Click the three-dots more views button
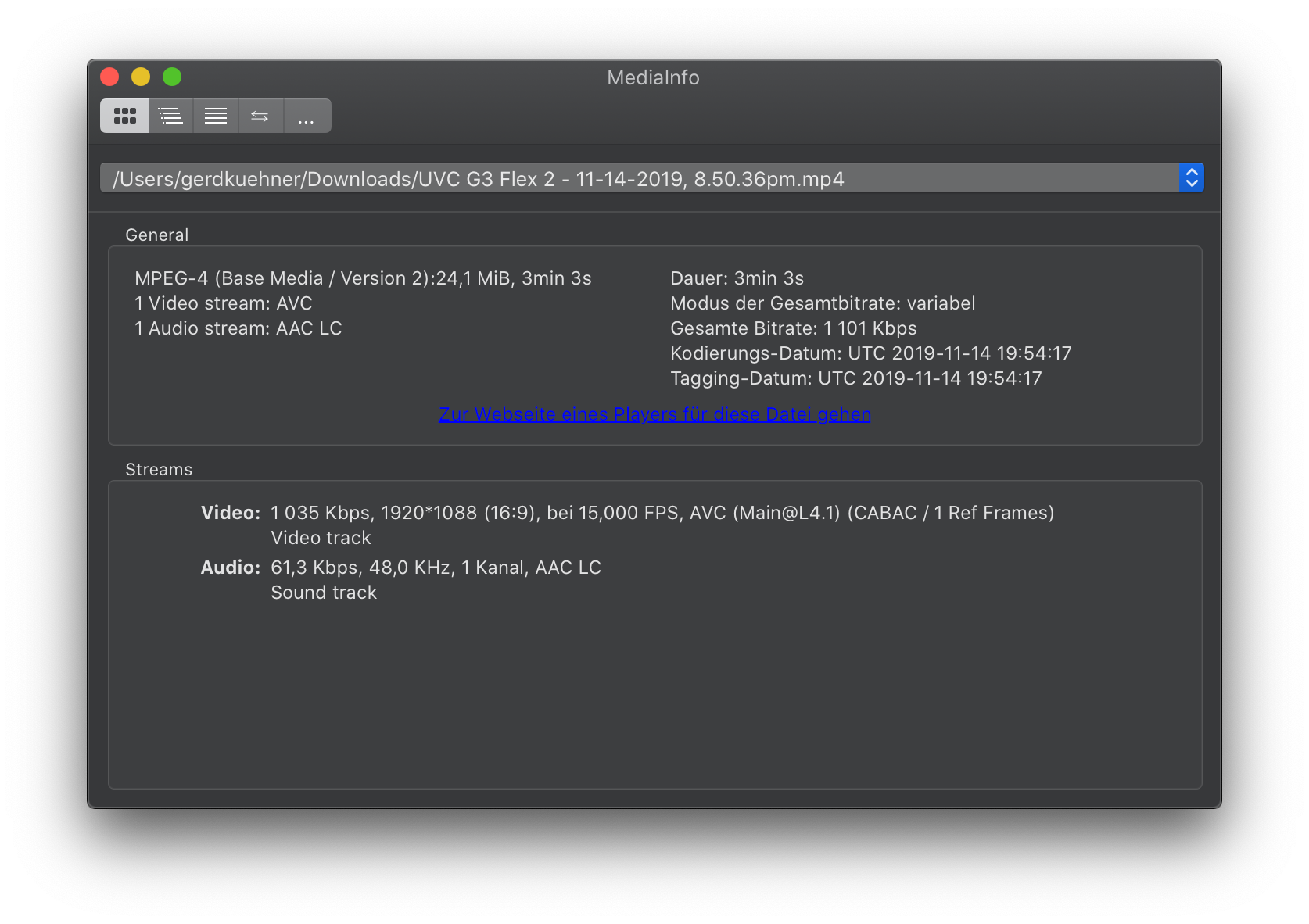The height and width of the screenshot is (924, 1309). [307, 116]
